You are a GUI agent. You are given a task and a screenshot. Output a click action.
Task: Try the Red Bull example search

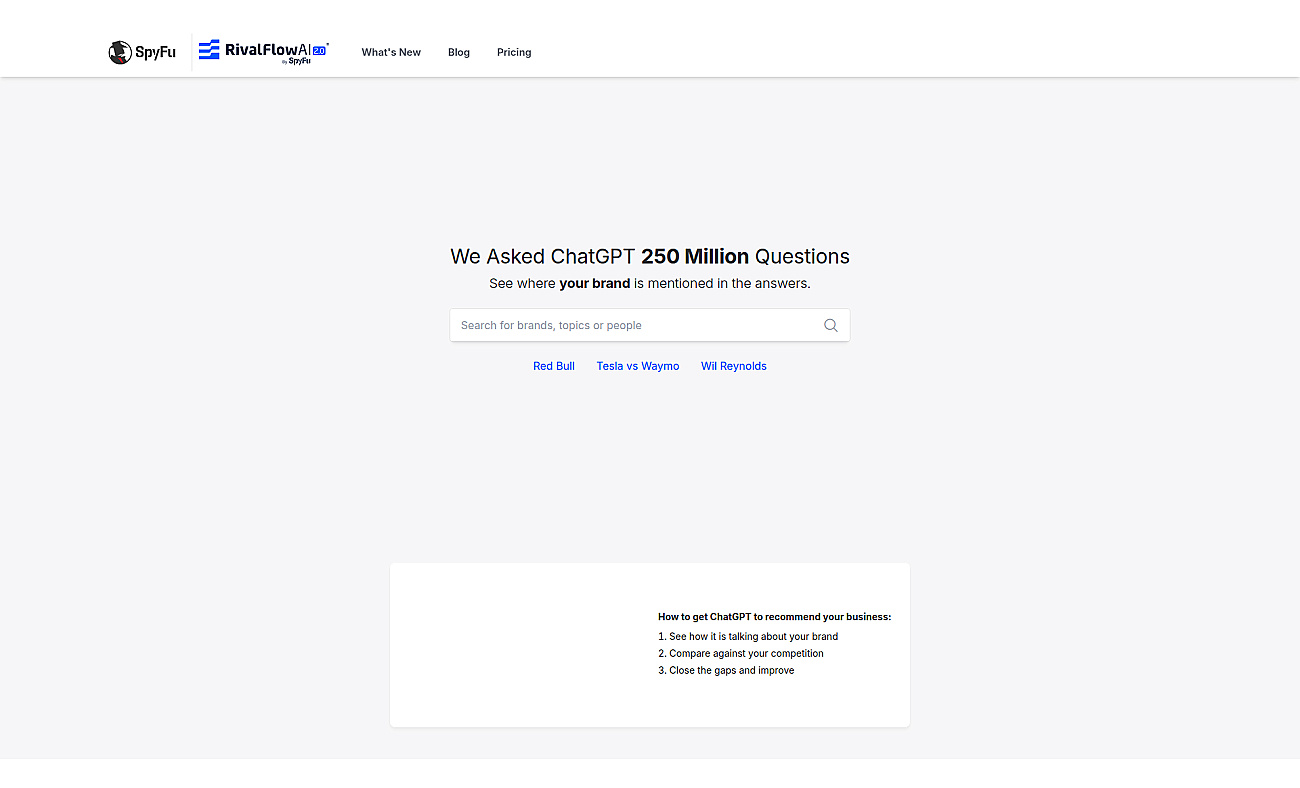[x=554, y=366]
